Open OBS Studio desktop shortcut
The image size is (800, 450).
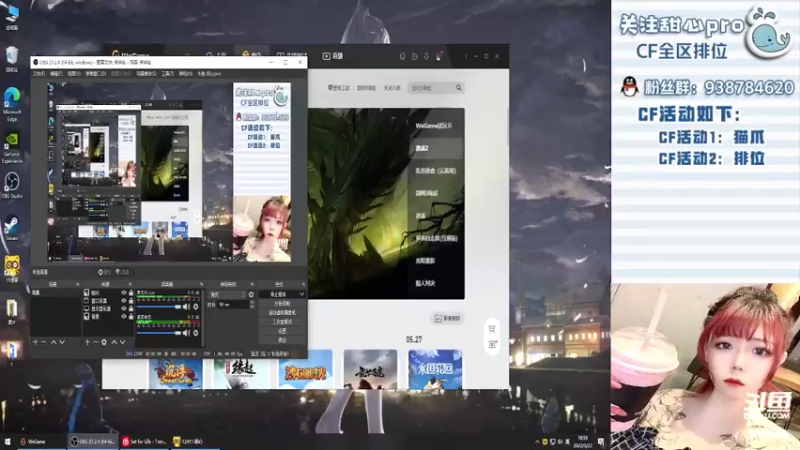click(12, 185)
